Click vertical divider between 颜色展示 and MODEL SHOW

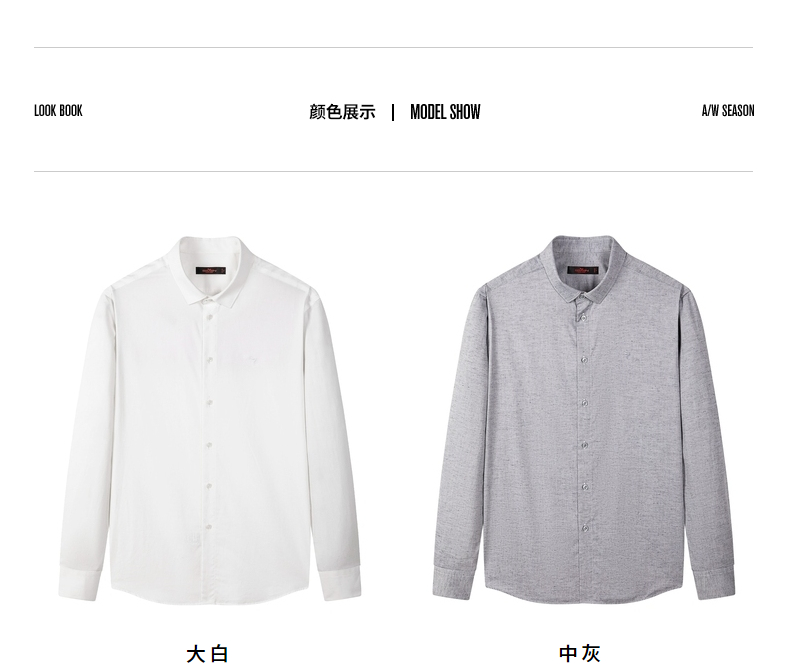[393, 112]
